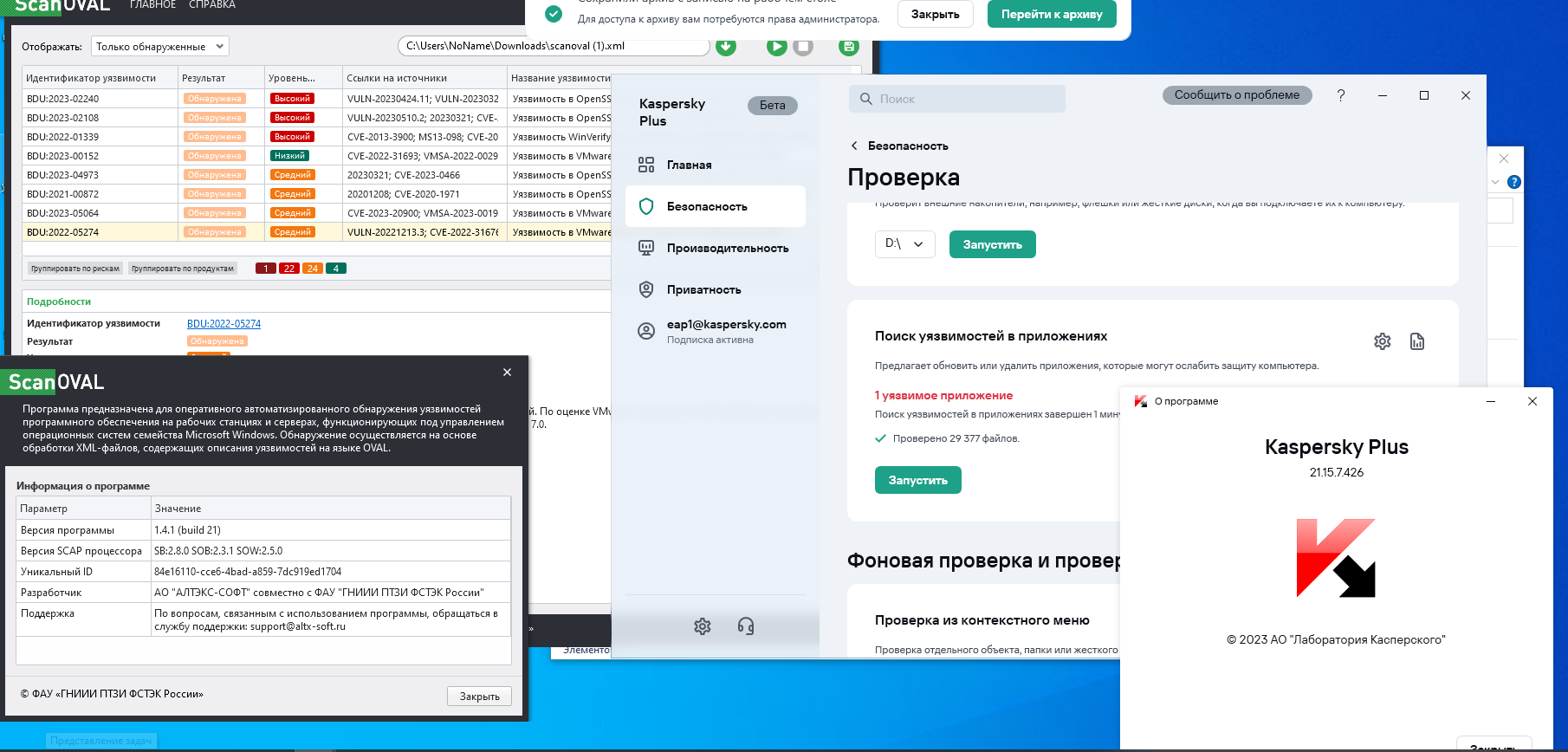Select row BDU:2023-05064

click(x=317, y=213)
